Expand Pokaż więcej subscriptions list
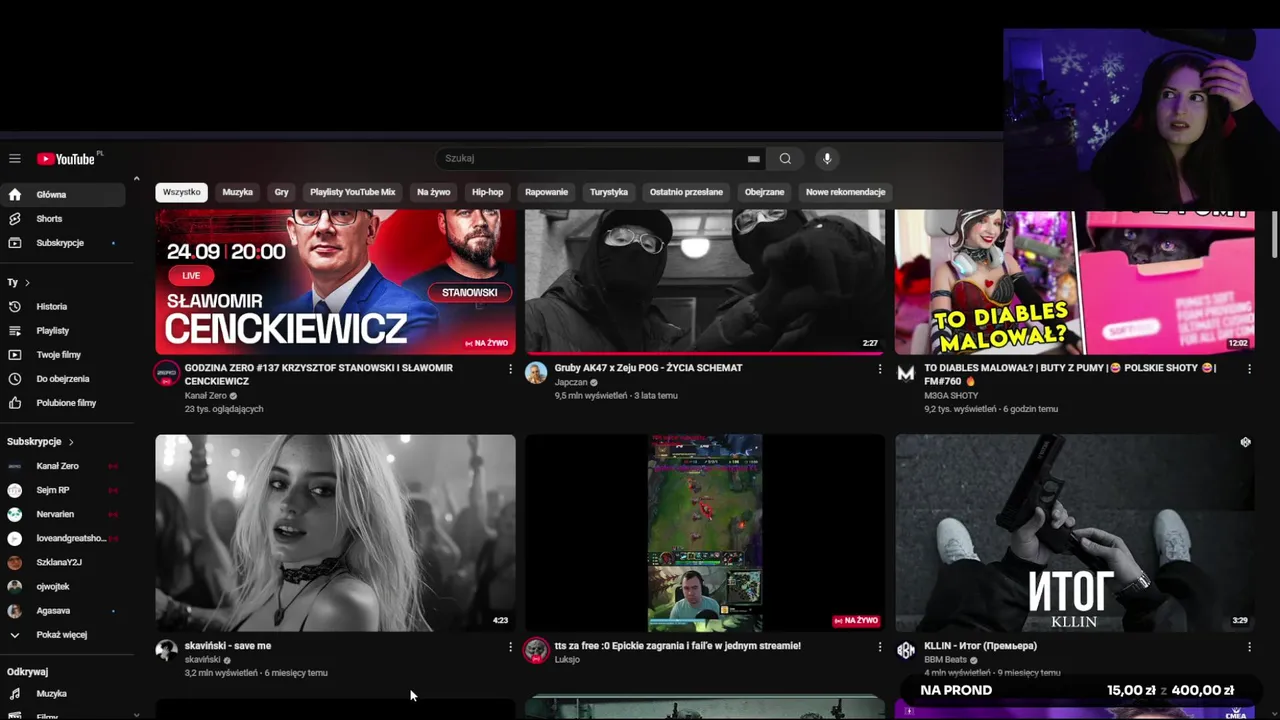Image resolution: width=1280 pixels, height=720 pixels. coord(63,635)
